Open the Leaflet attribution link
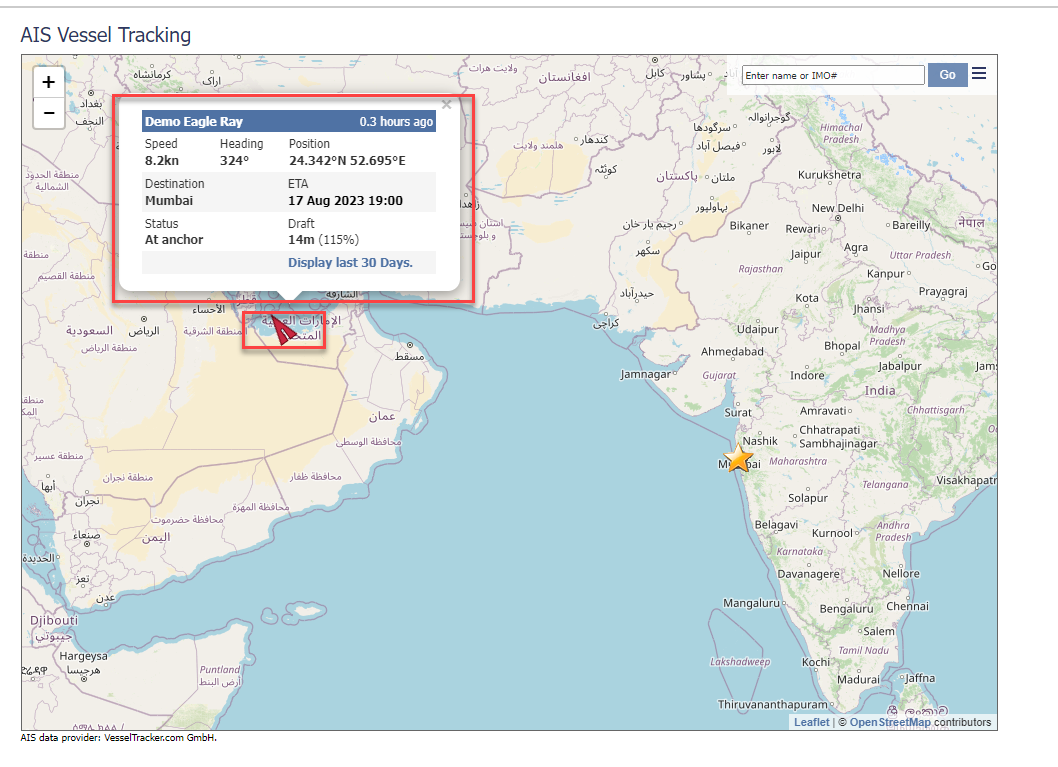 (811, 722)
